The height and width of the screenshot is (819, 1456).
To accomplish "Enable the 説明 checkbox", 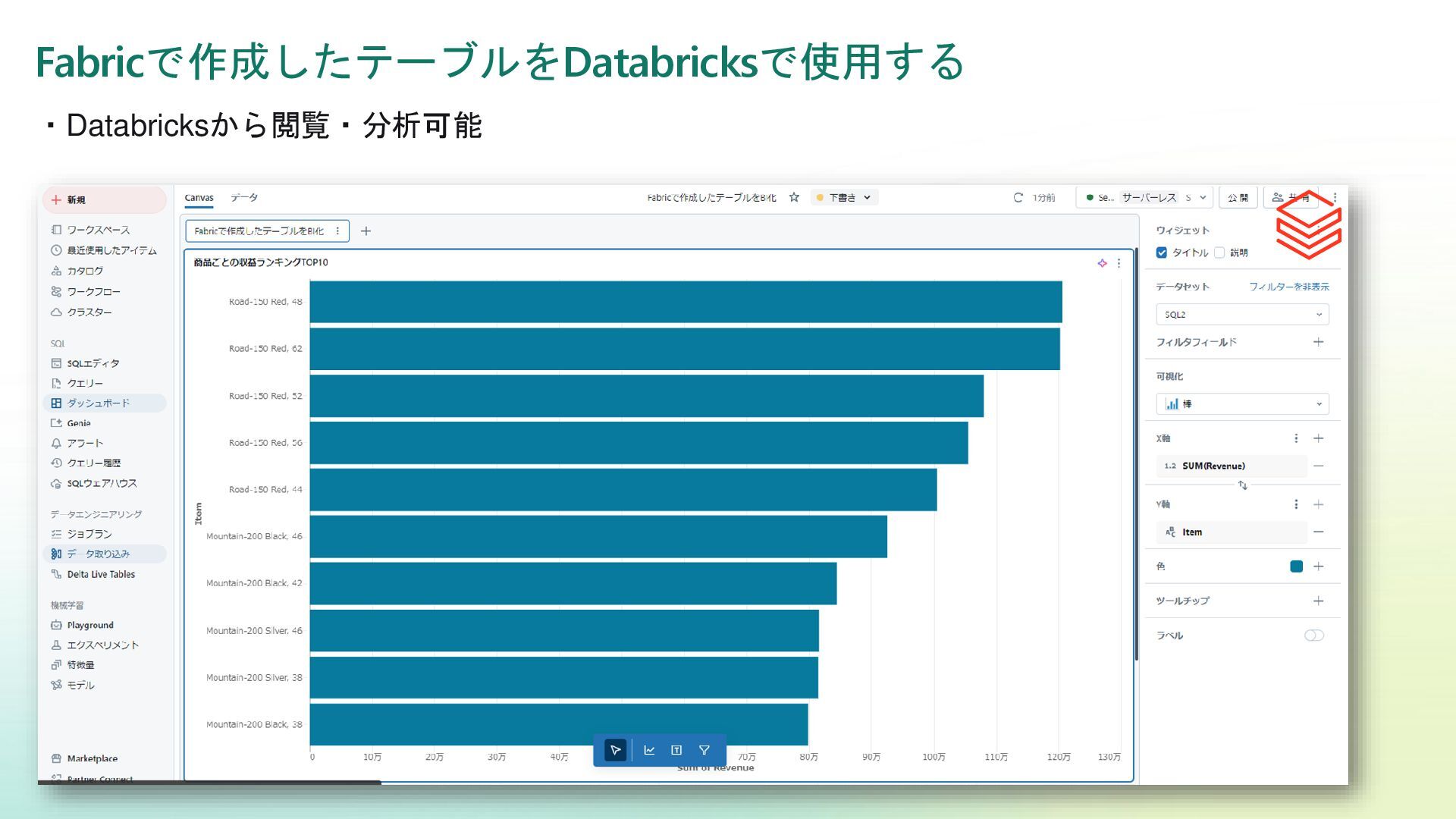I will [x=1219, y=253].
